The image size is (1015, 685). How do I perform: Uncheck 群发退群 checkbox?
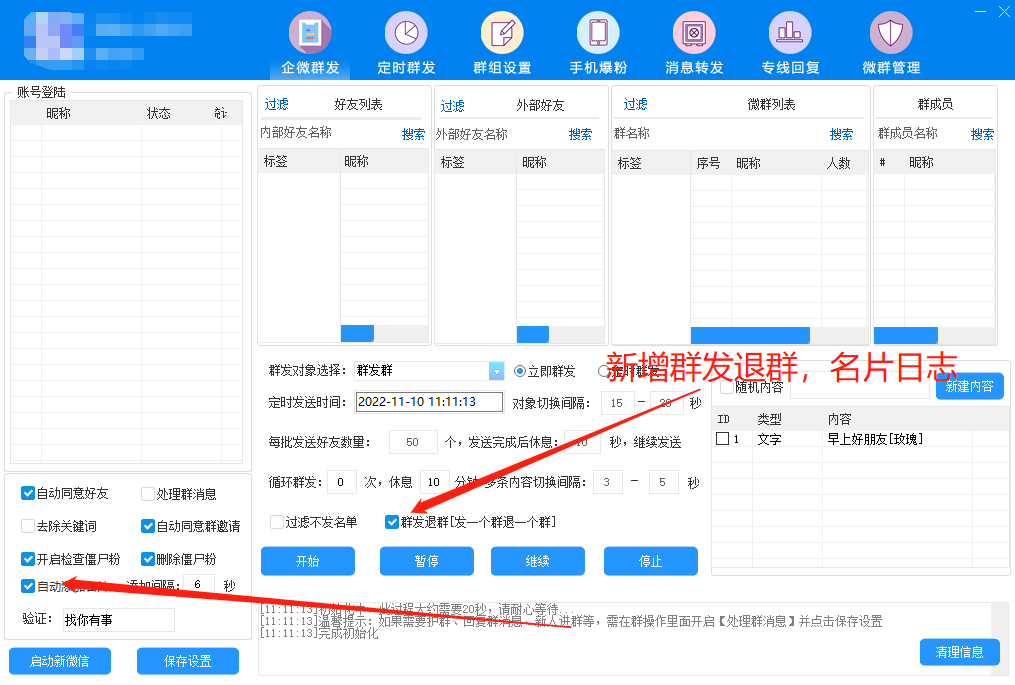(392, 522)
